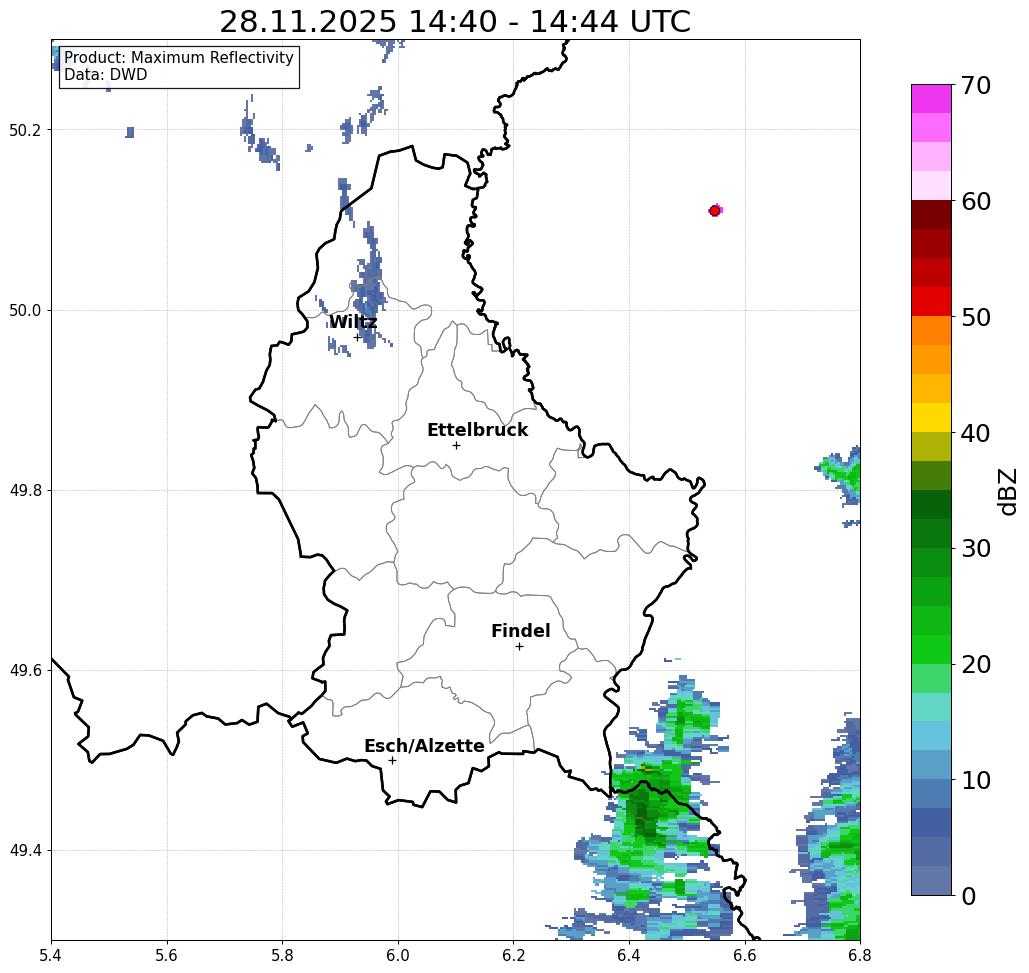Click the longitude axis label 6.4

[x=629, y=955]
